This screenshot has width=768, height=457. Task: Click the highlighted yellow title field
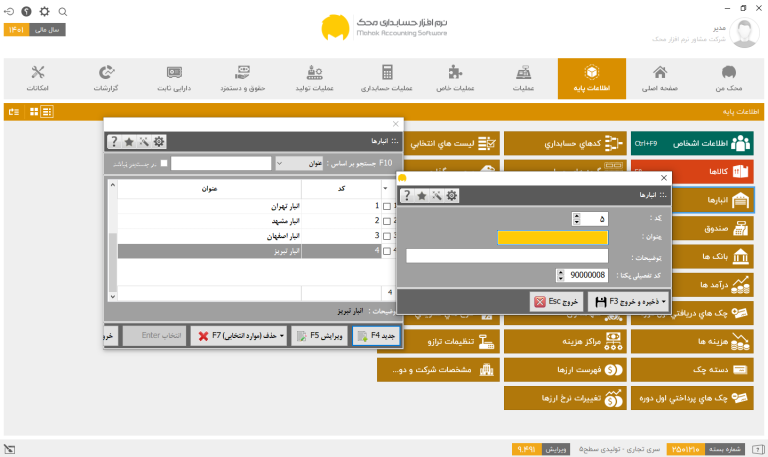[x=552, y=238]
